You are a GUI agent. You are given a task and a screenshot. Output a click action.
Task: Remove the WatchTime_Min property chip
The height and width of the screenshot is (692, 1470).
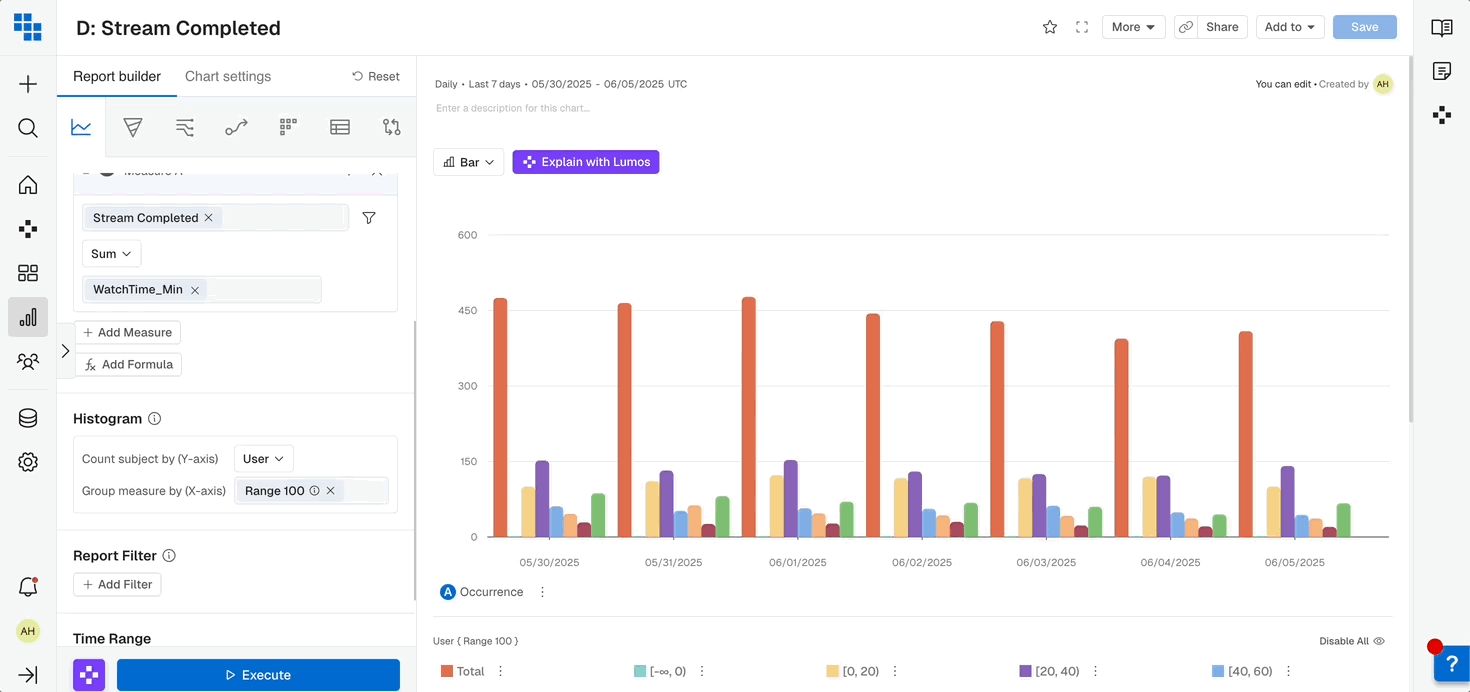tap(195, 290)
